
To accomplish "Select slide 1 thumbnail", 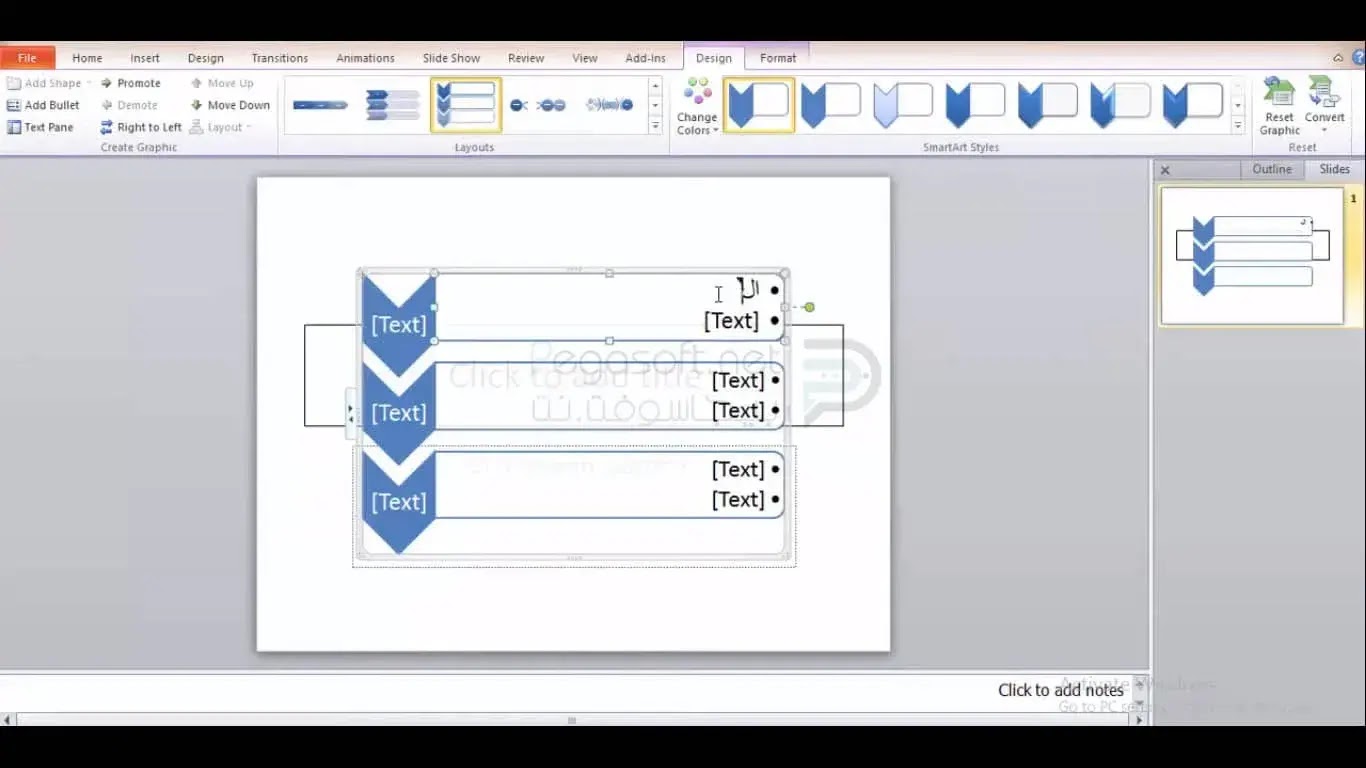I will coord(1252,255).
